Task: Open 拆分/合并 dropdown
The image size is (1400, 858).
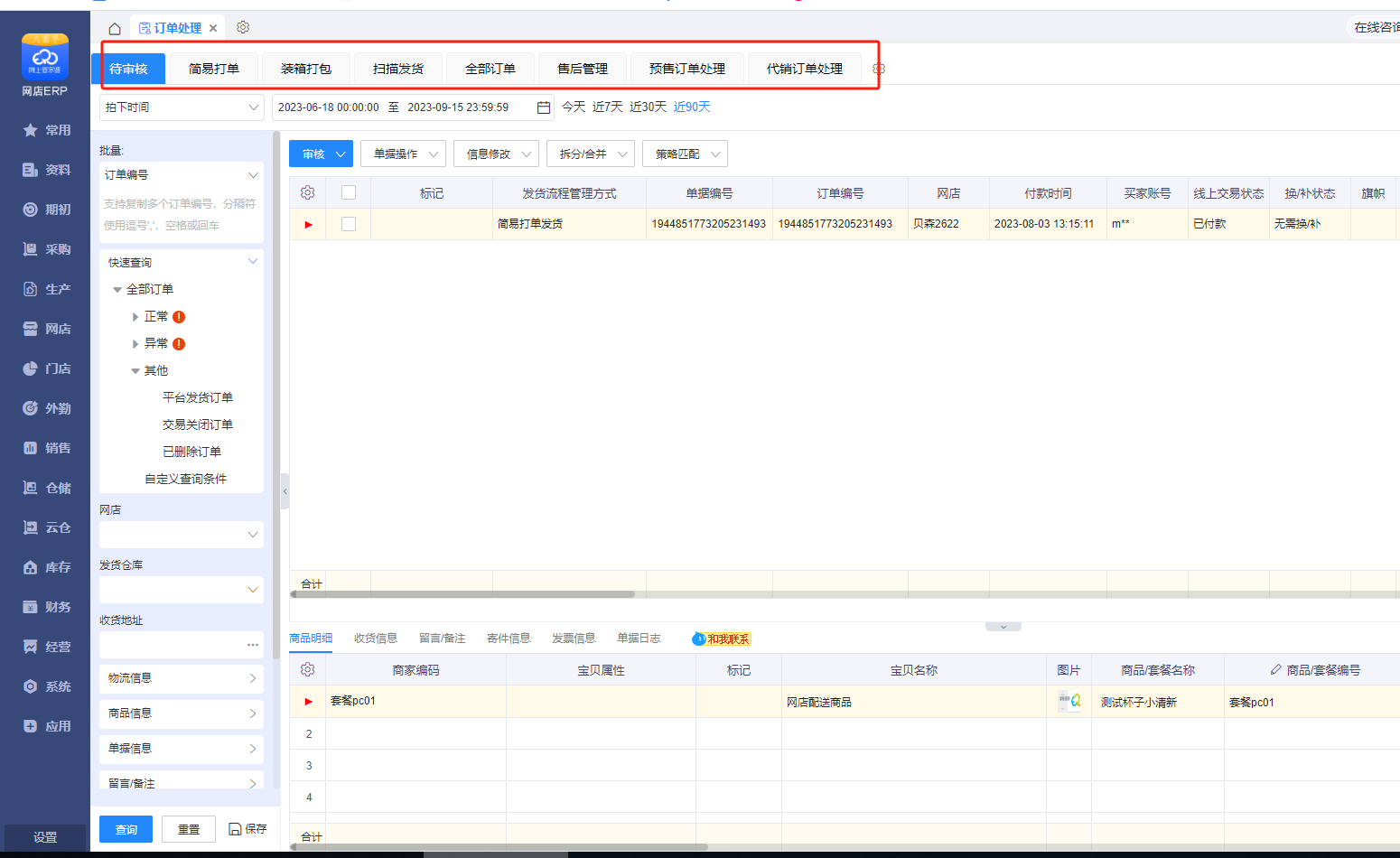Action: 590,154
